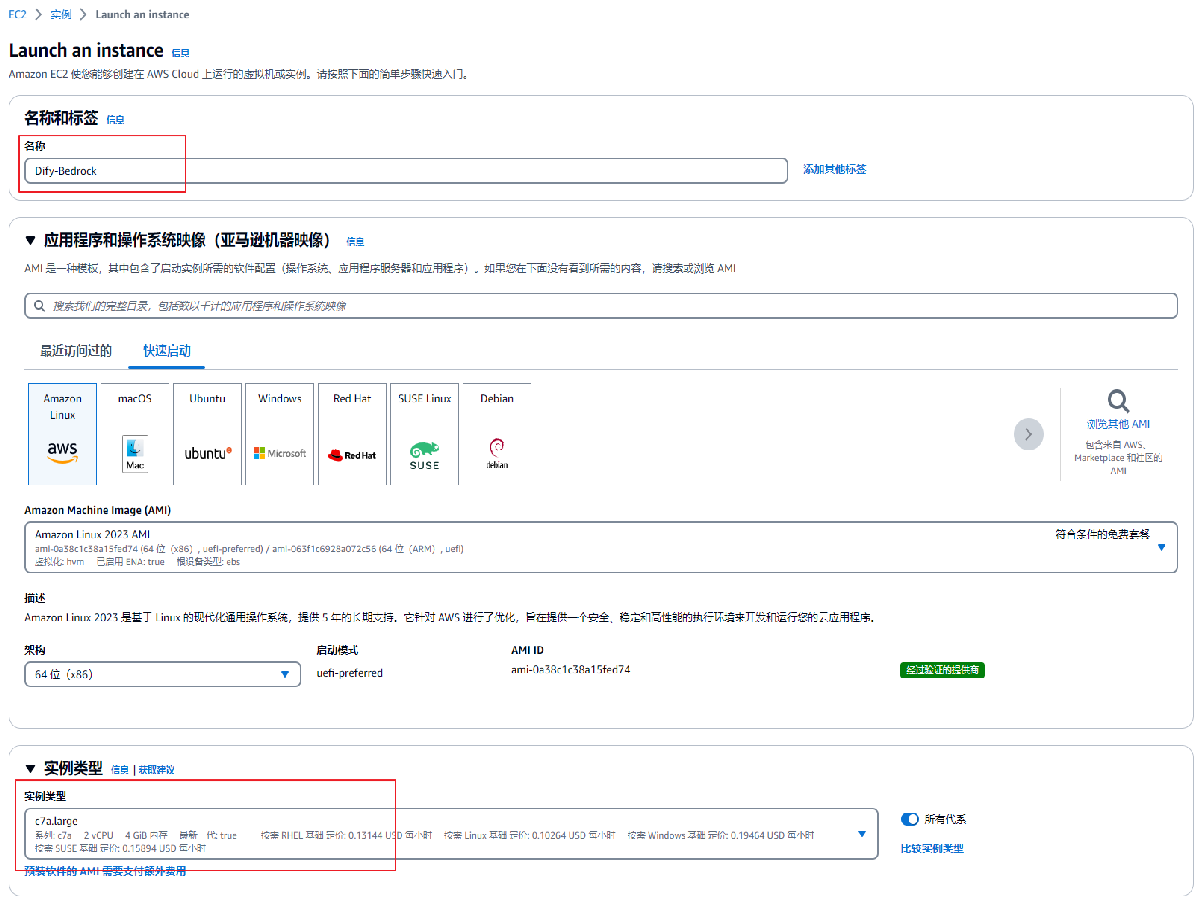Pick the Ubuntu quick start image
The image size is (1200, 900).
pyautogui.click(x=207, y=433)
